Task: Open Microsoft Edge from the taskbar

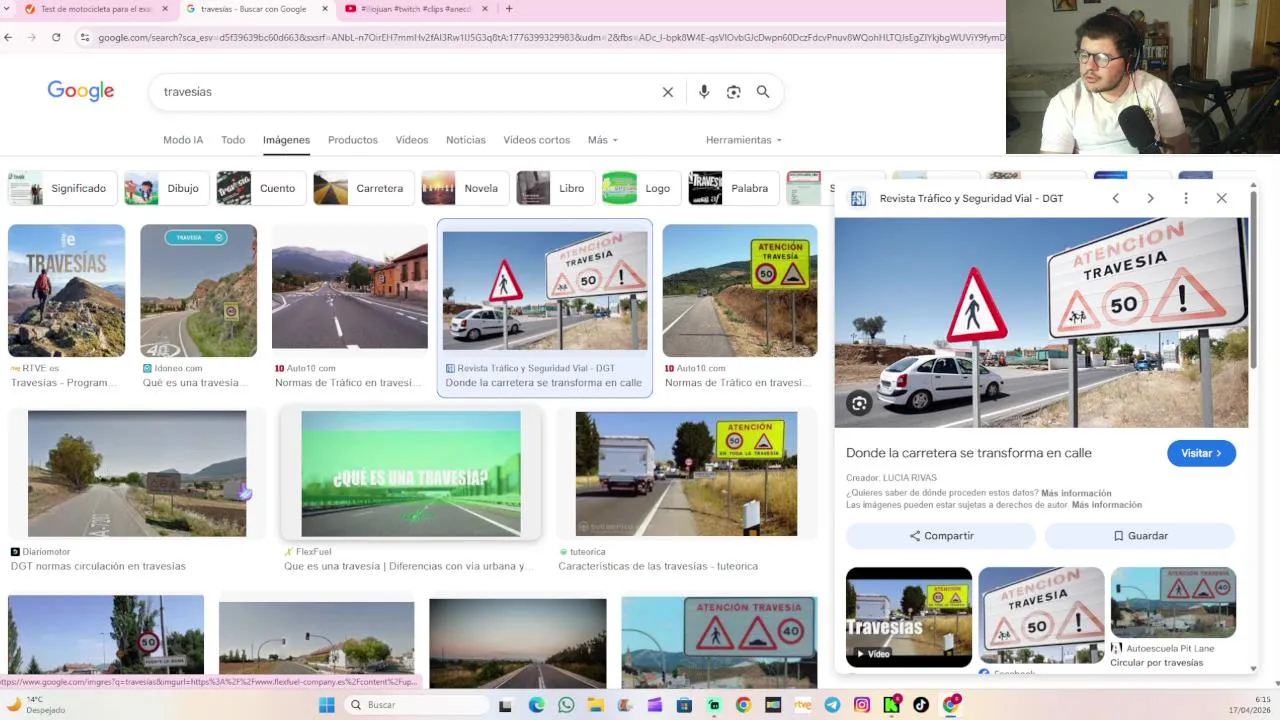Action: pos(536,705)
